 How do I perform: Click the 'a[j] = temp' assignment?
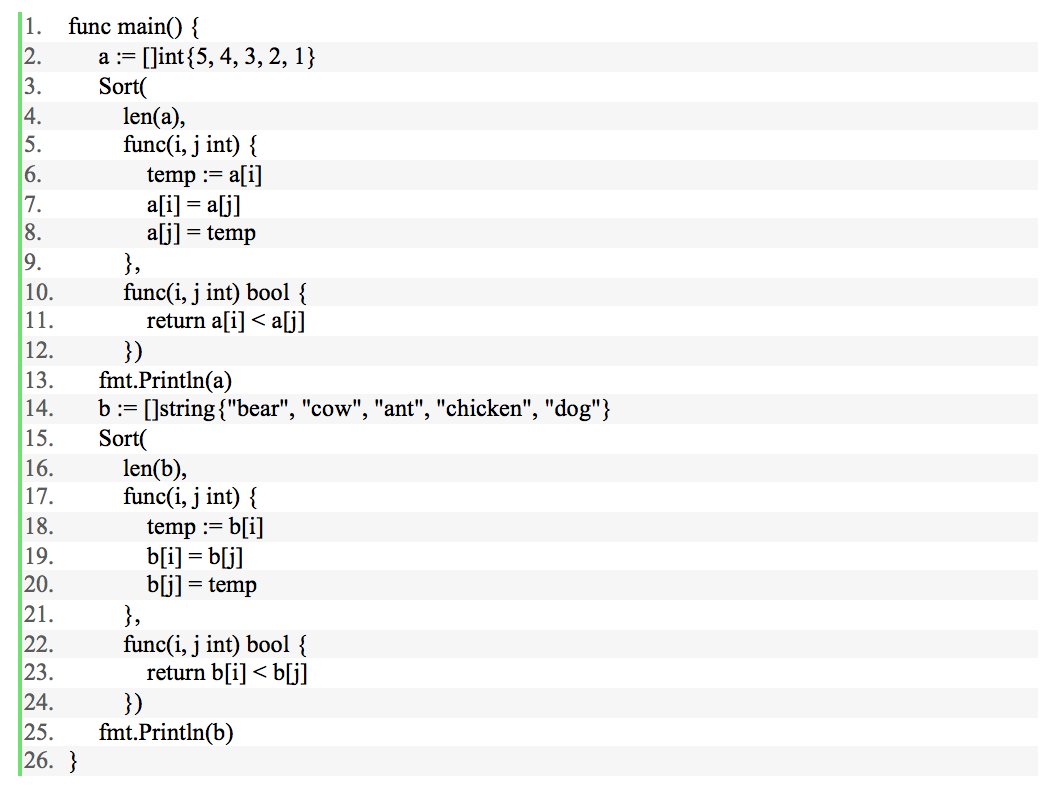pos(201,234)
